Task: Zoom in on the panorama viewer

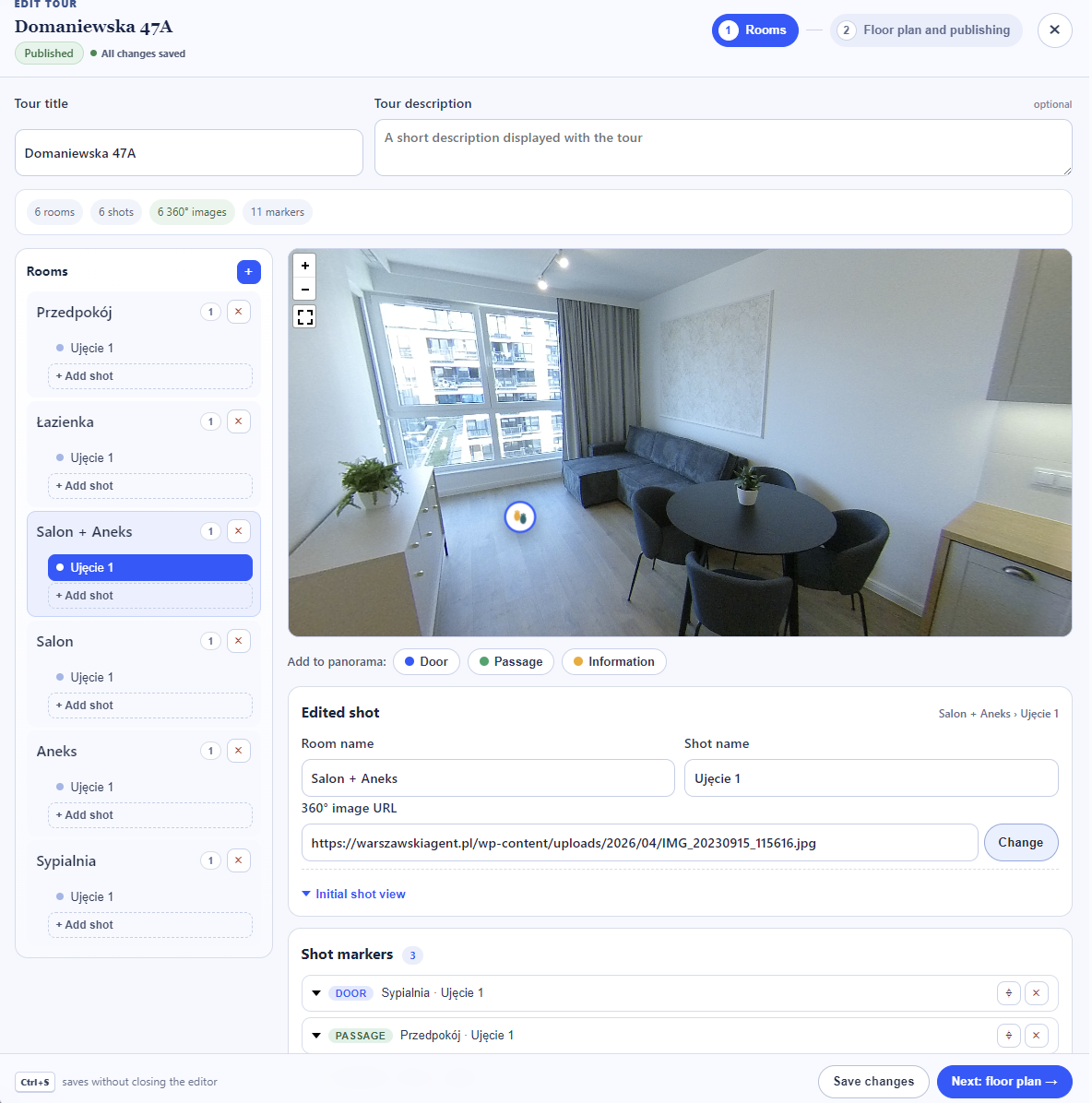Action: coord(304,266)
